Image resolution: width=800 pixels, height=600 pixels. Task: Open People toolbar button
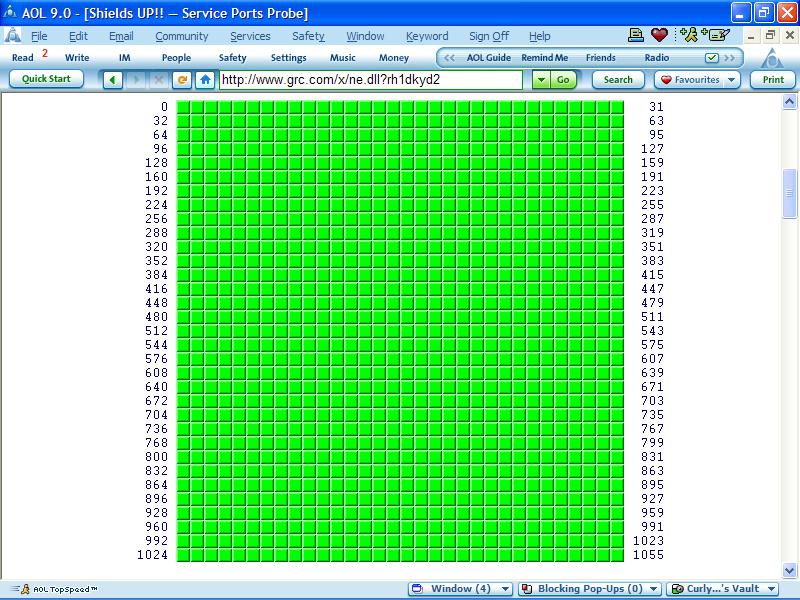point(176,58)
